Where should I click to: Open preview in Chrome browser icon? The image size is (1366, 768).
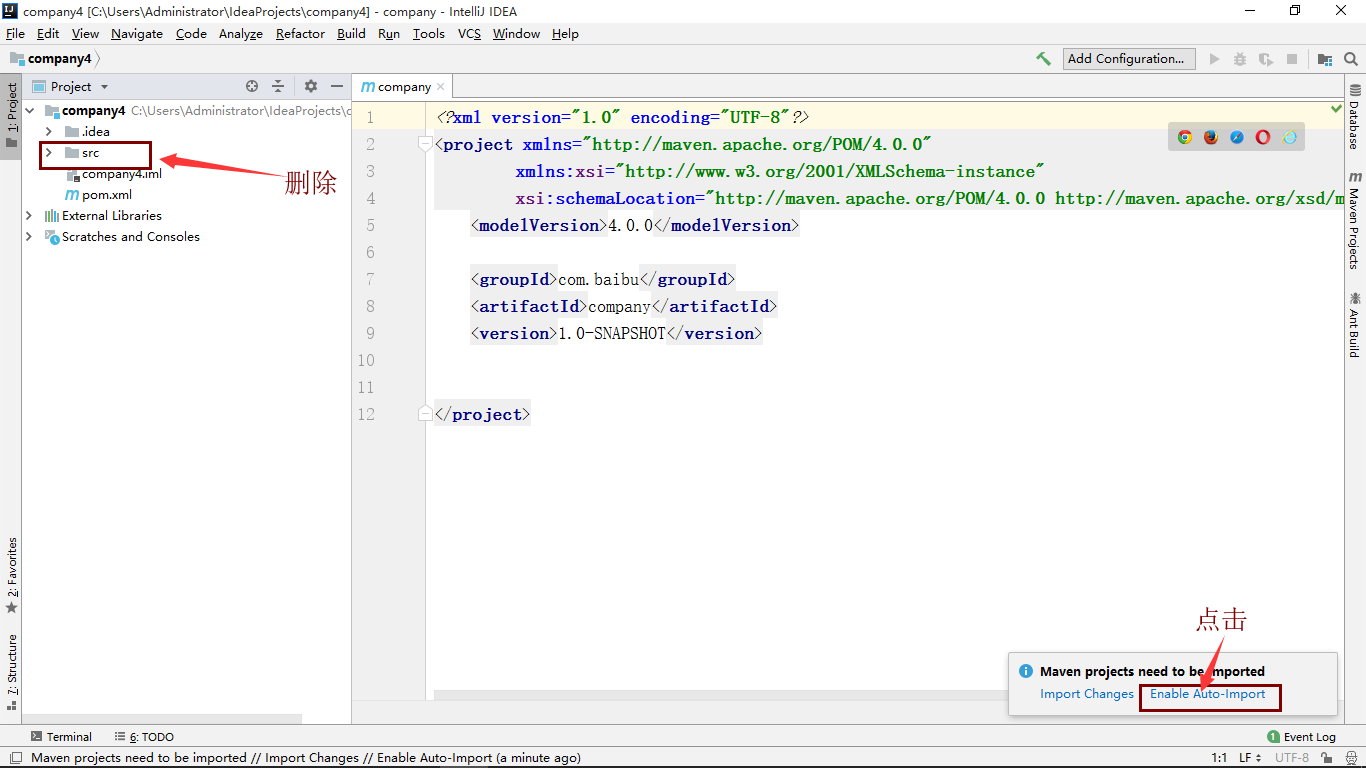pyautogui.click(x=1185, y=137)
